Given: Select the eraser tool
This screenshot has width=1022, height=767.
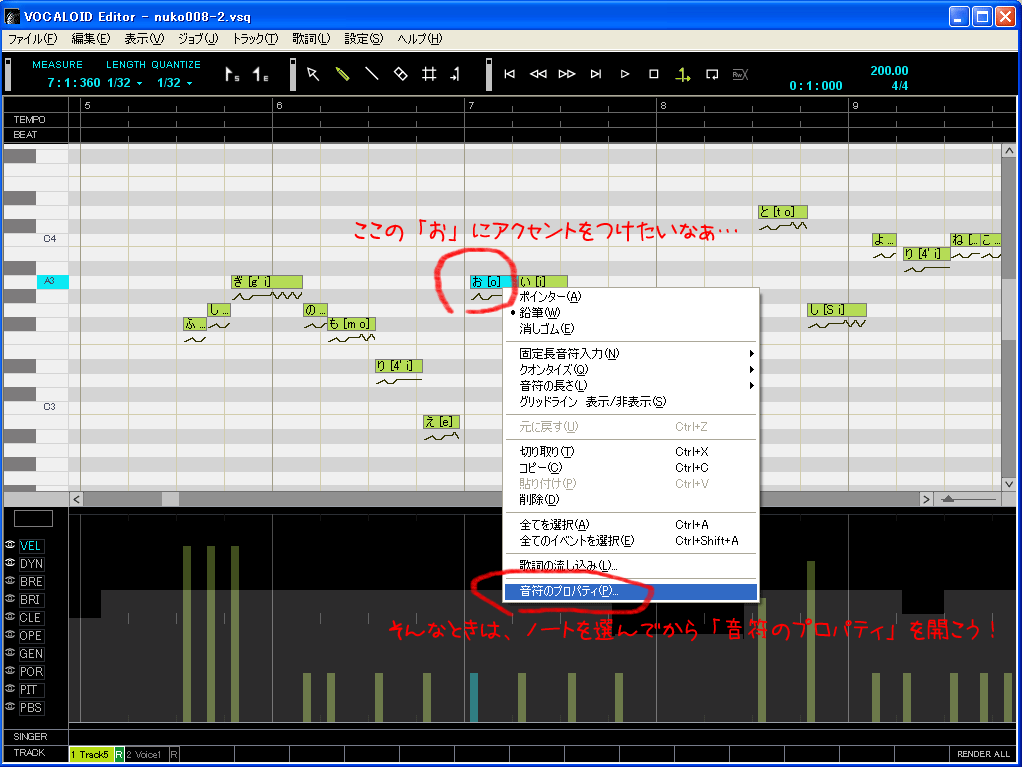Looking at the screenshot, I should click(400, 74).
